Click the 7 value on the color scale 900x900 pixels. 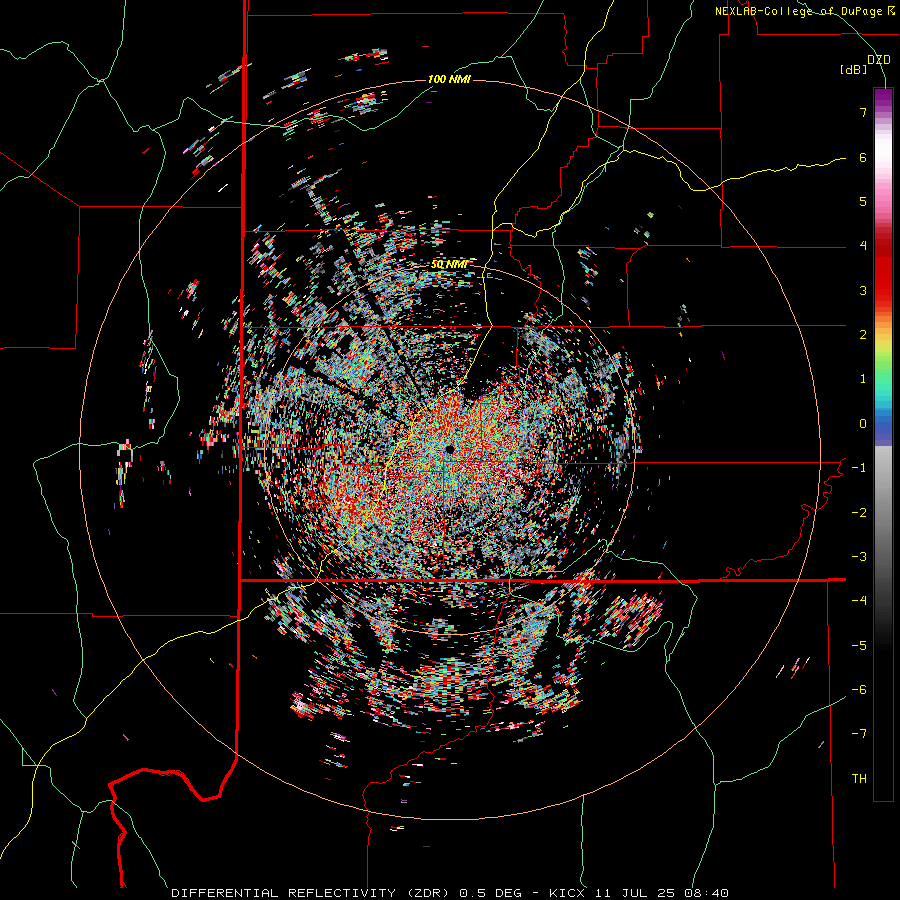click(x=863, y=112)
